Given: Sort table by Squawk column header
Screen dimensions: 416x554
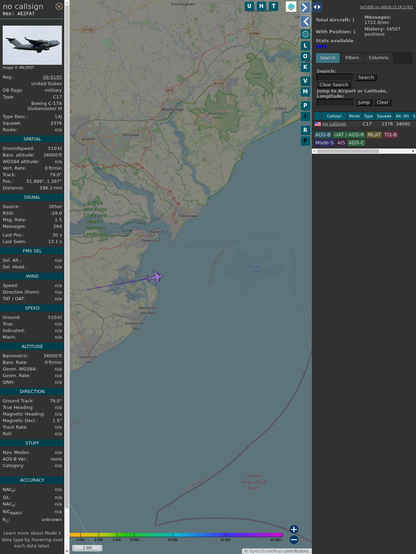Looking at the screenshot, I should [384, 116].
